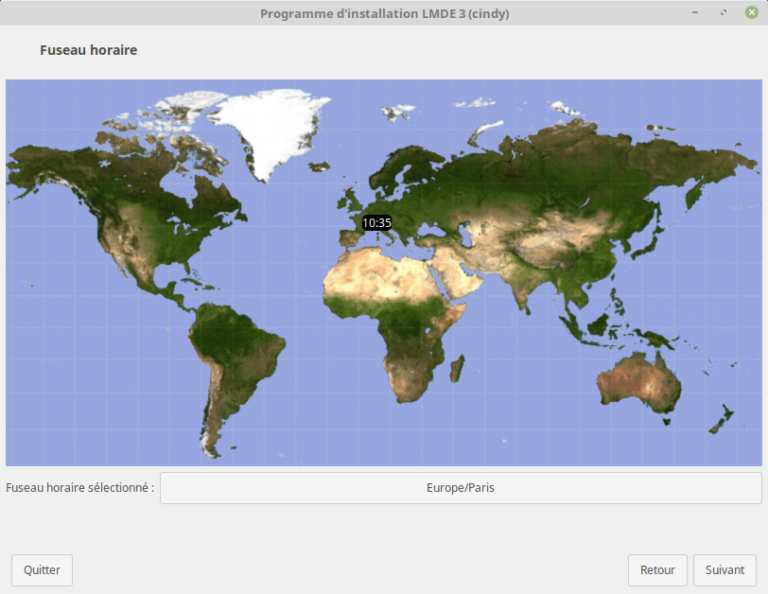The height and width of the screenshot is (594, 768).
Task: Pick Australia on the world map
Action: (x=638, y=380)
